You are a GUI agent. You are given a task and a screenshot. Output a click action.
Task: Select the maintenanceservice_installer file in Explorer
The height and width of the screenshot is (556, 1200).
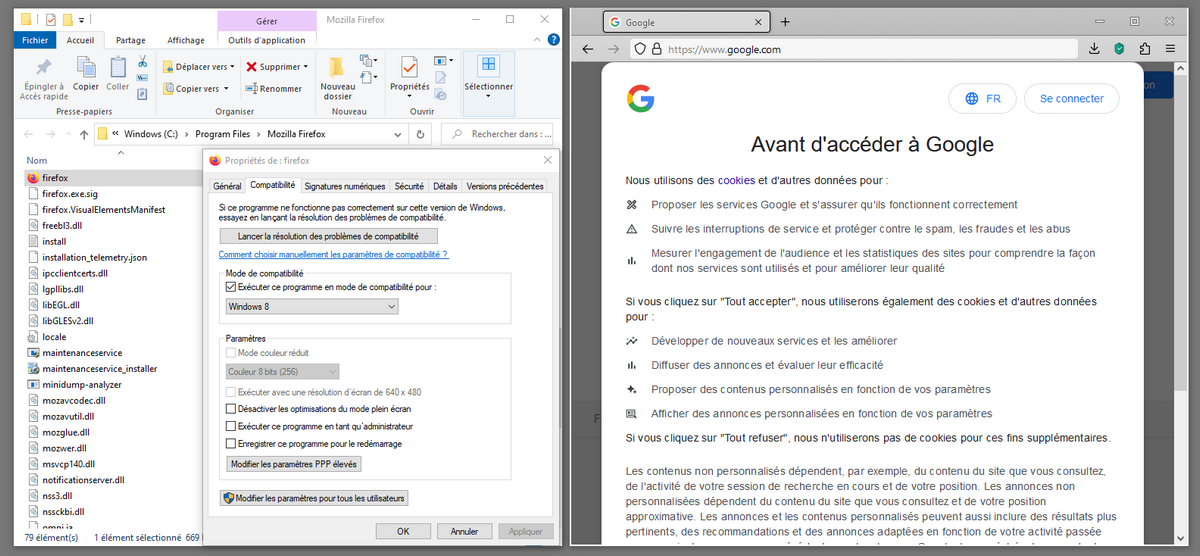tap(99, 369)
